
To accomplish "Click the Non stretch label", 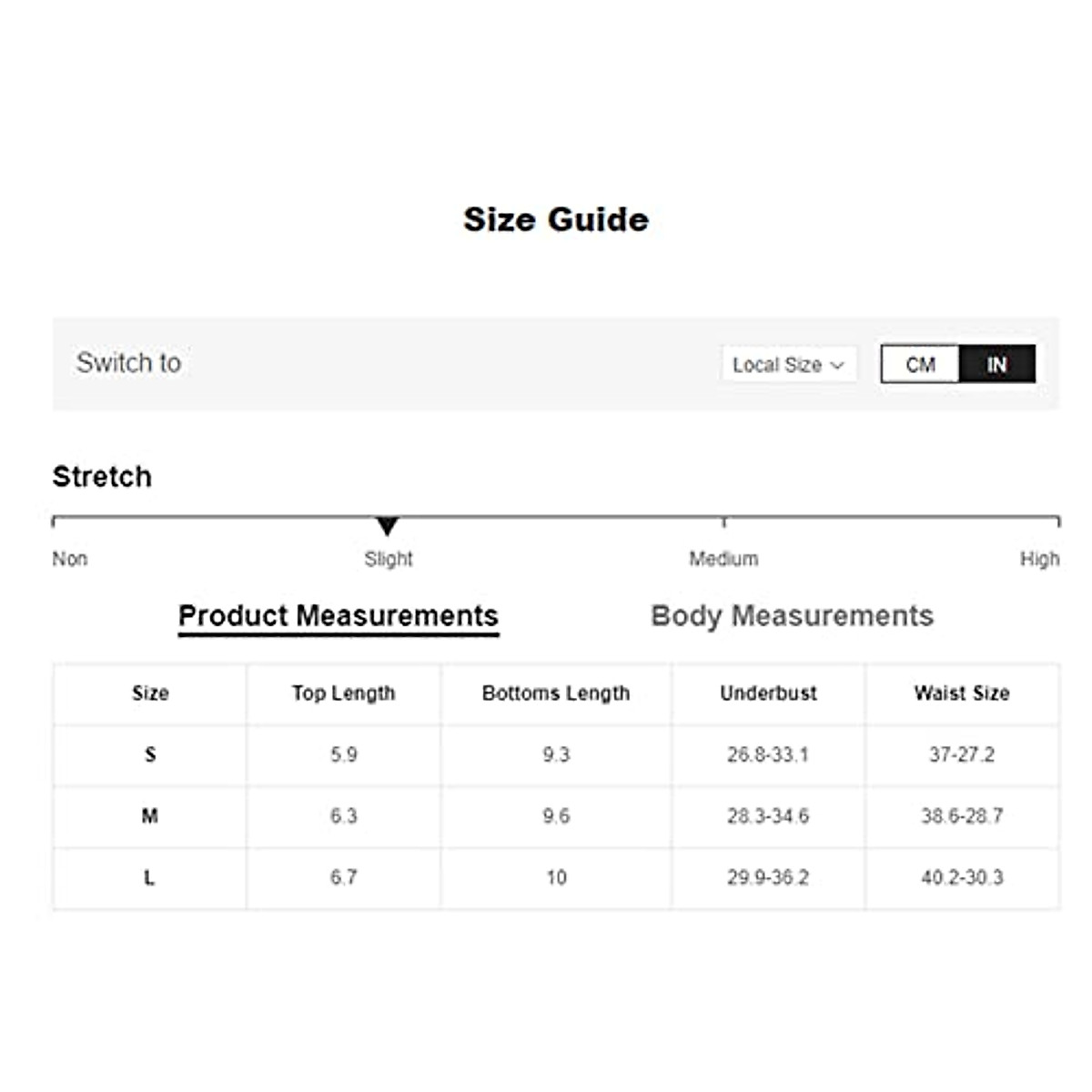I will [70, 559].
